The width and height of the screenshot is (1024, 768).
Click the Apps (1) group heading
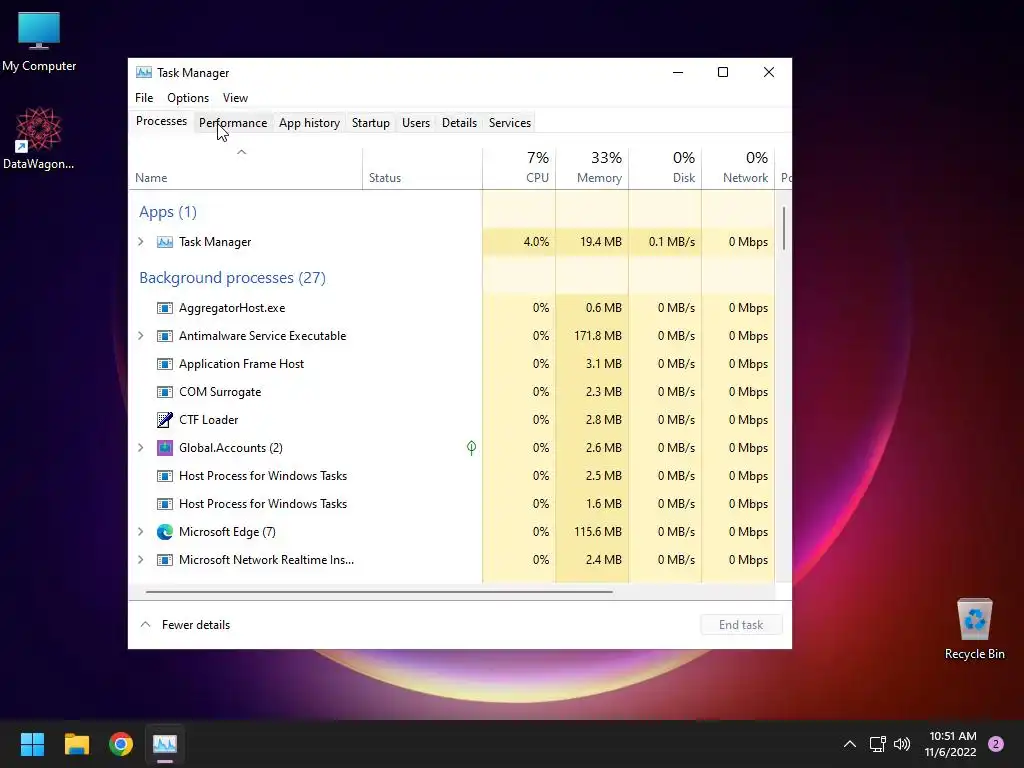[x=168, y=212]
